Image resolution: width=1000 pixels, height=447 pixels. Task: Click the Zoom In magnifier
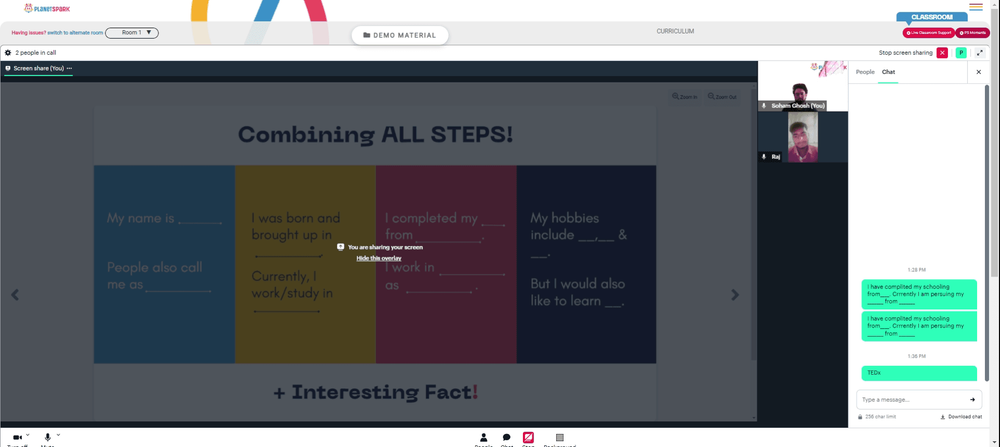pyautogui.click(x=684, y=97)
